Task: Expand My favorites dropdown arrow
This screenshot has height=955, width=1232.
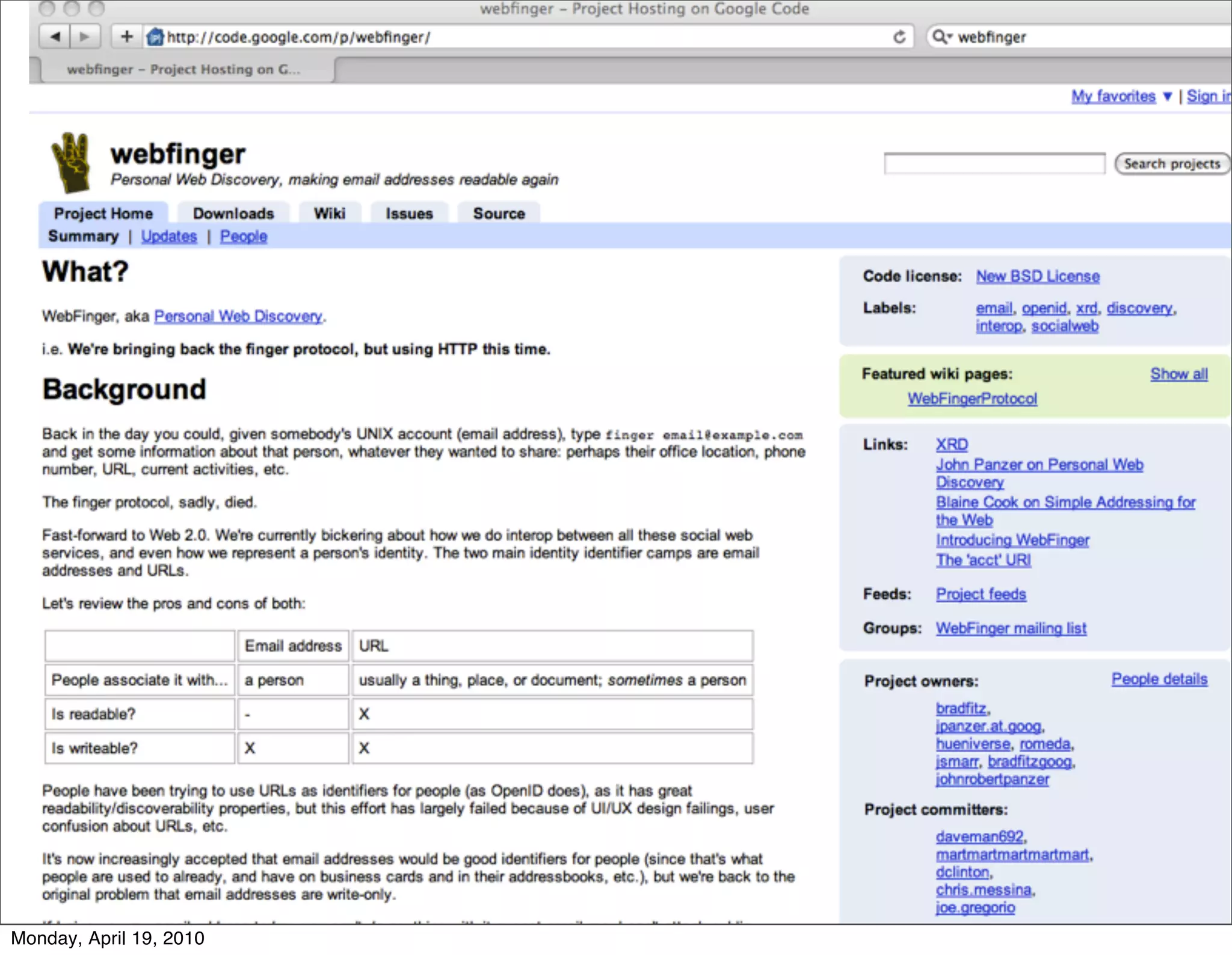Action: tap(1167, 96)
